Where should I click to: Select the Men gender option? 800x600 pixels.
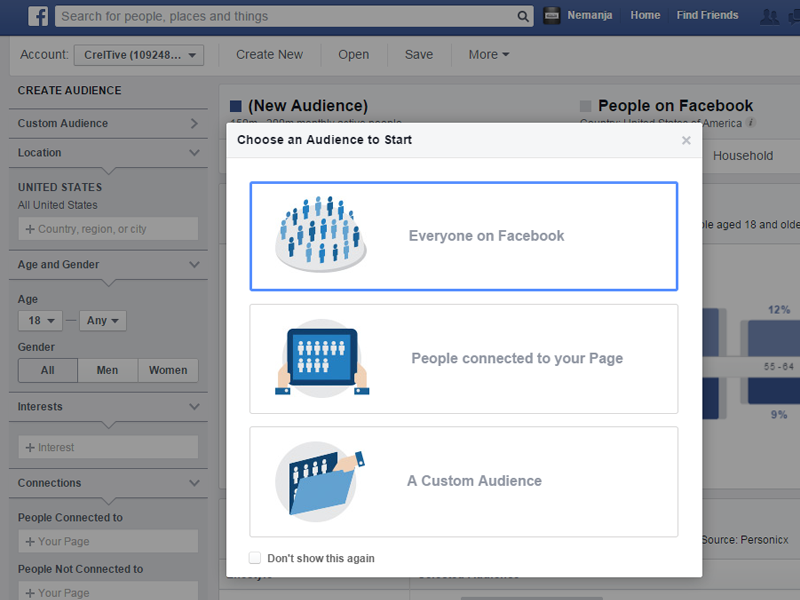108,370
